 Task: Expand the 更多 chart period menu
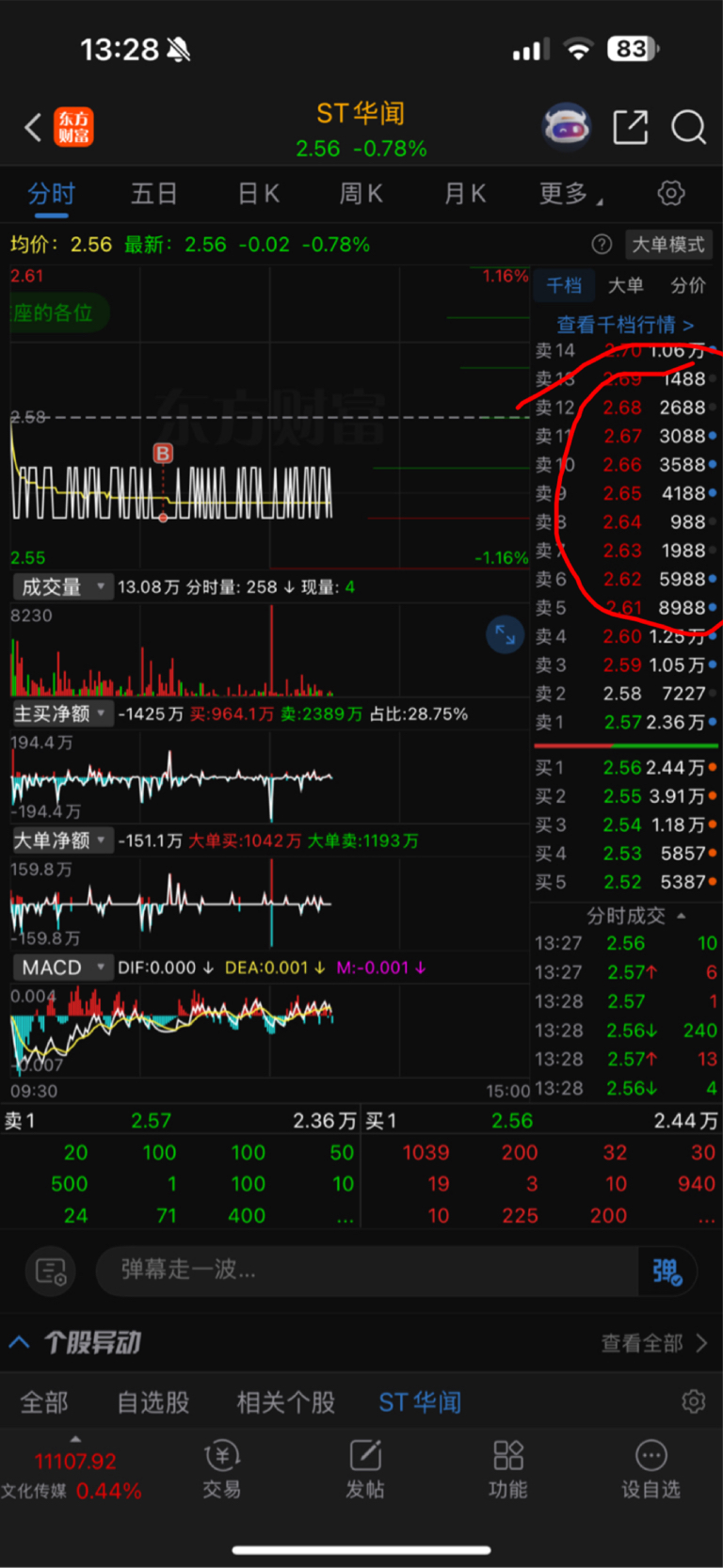570,194
